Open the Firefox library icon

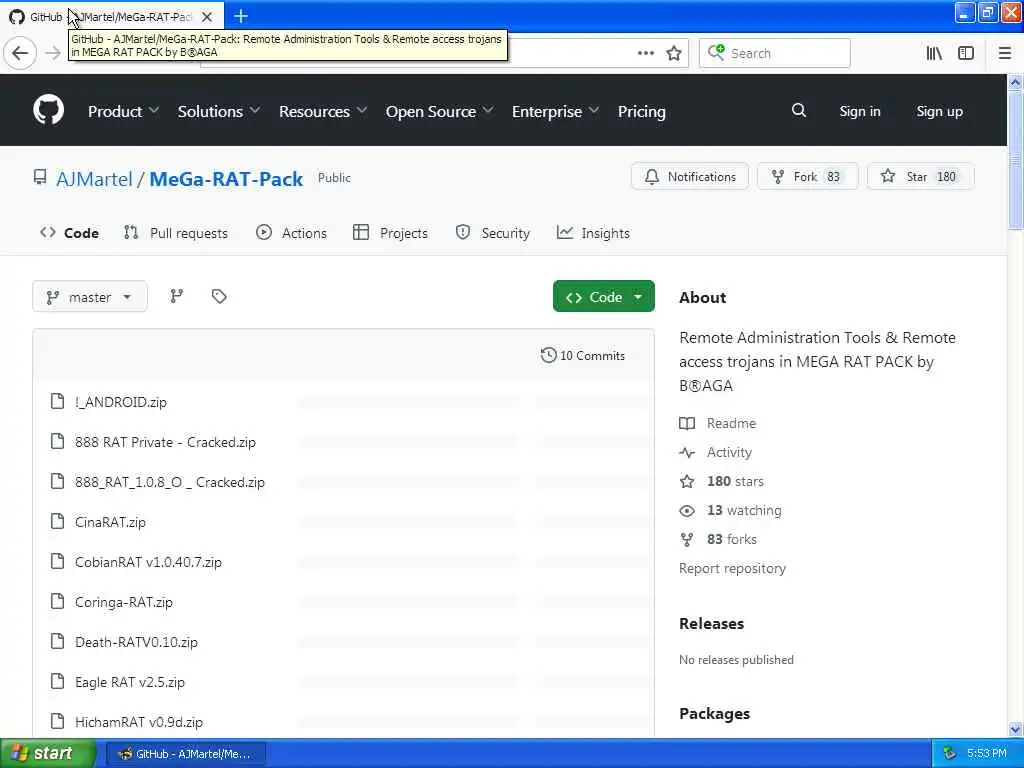point(934,53)
